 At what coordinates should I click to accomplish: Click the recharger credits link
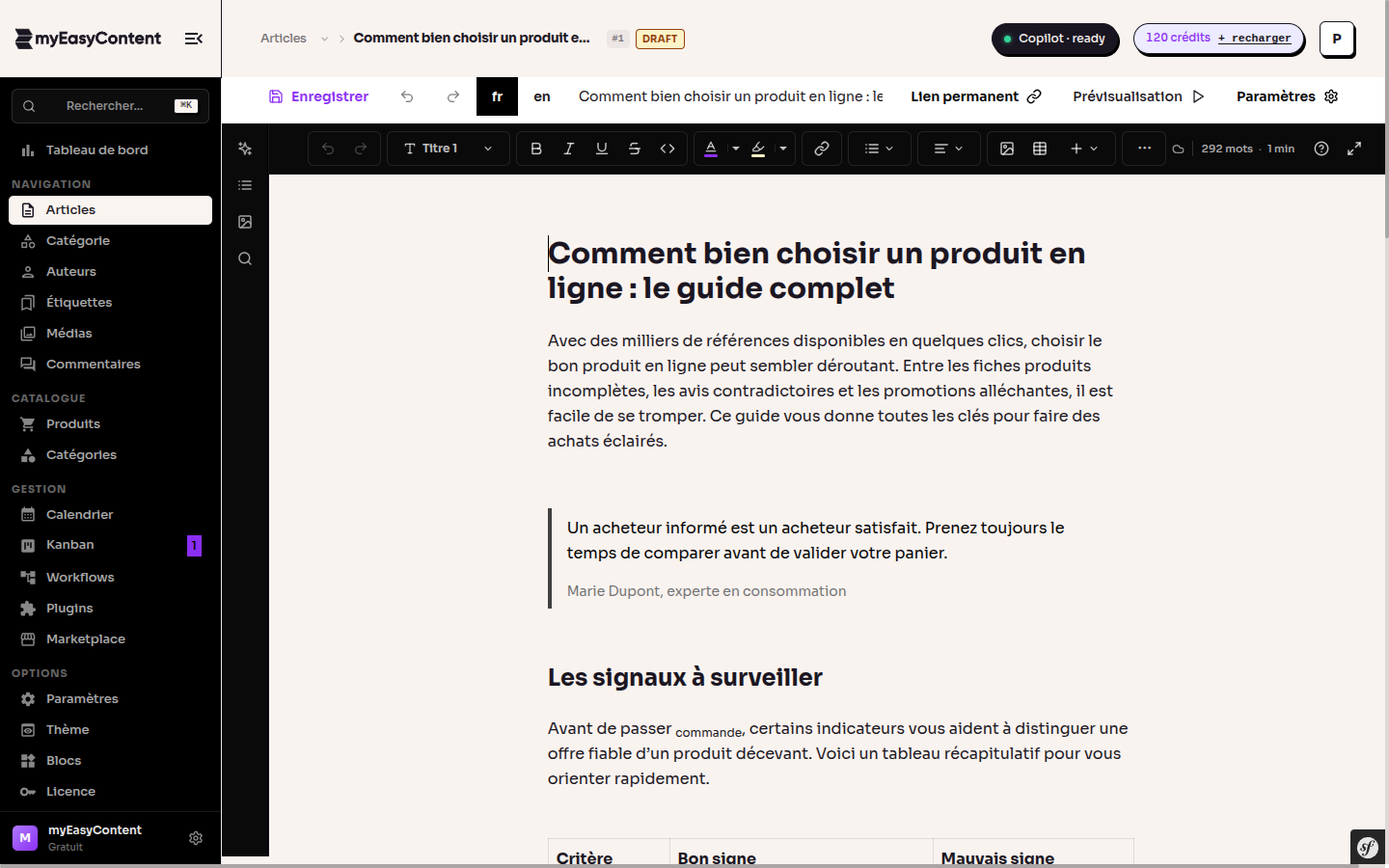pyautogui.click(x=1254, y=39)
